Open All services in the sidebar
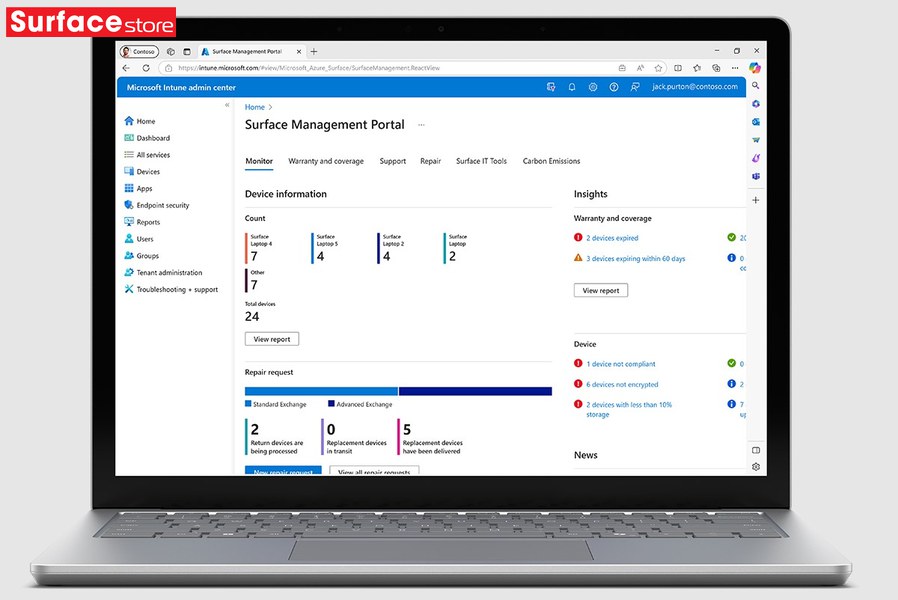This screenshot has height=600, width=898. [147, 155]
